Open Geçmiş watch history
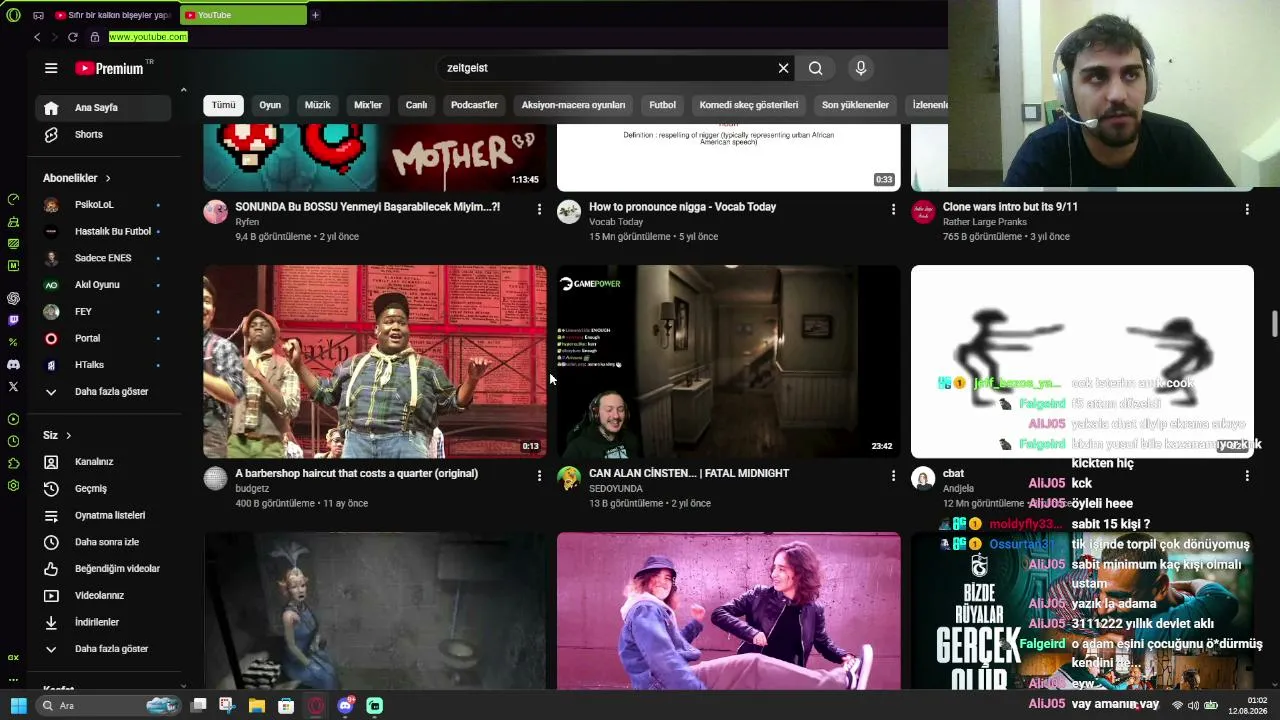Image resolution: width=1280 pixels, height=720 pixels. click(x=103, y=489)
